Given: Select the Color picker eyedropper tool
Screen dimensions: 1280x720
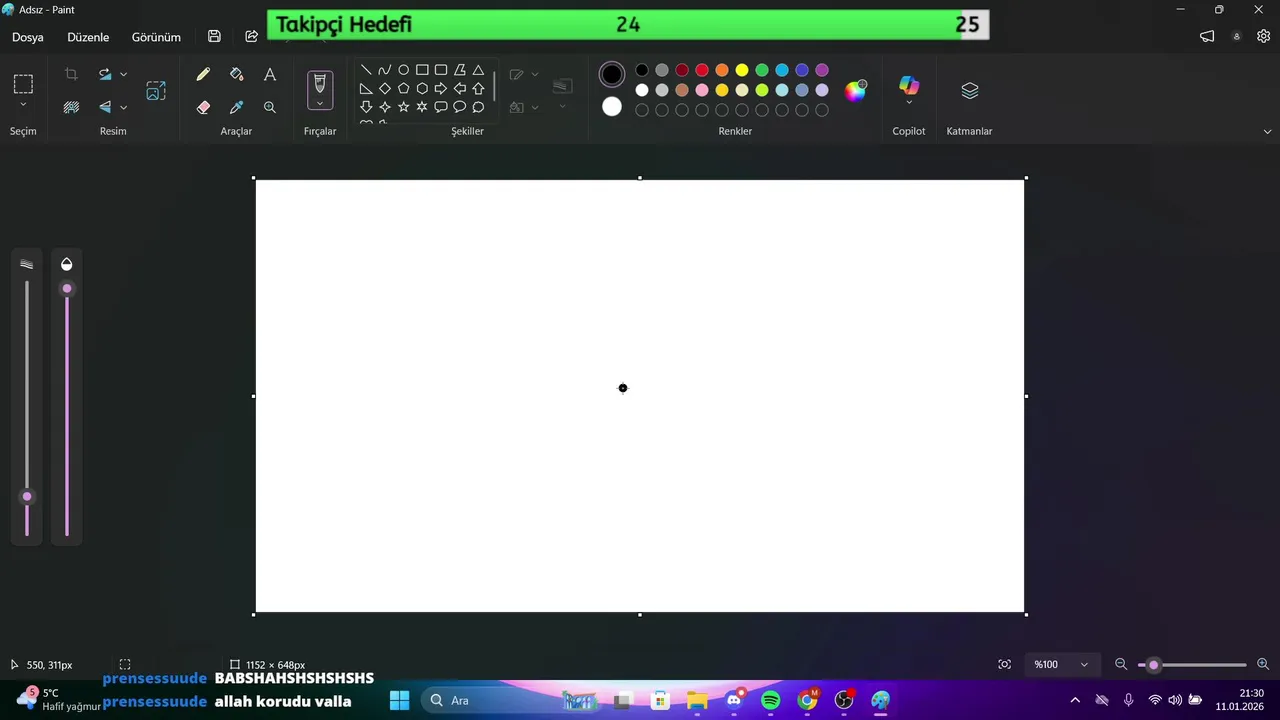Looking at the screenshot, I should click(x=237, y=107).
